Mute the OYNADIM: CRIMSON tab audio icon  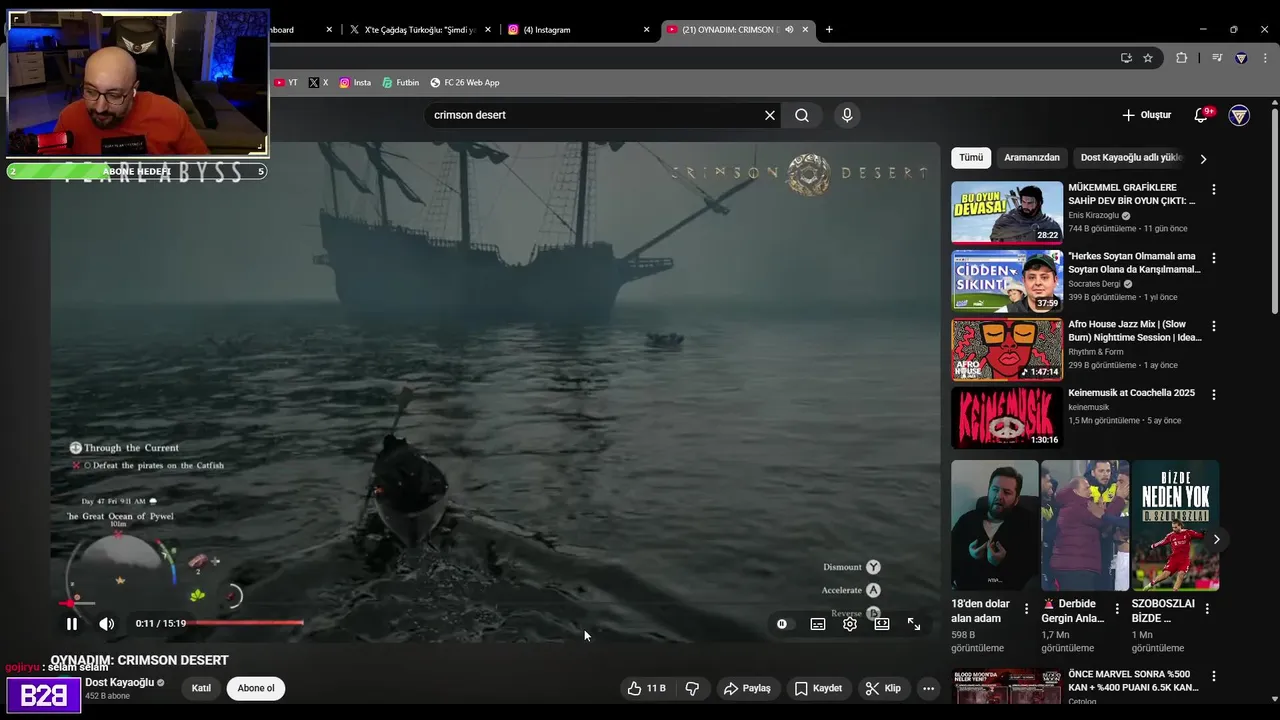(x=789, y=30)
